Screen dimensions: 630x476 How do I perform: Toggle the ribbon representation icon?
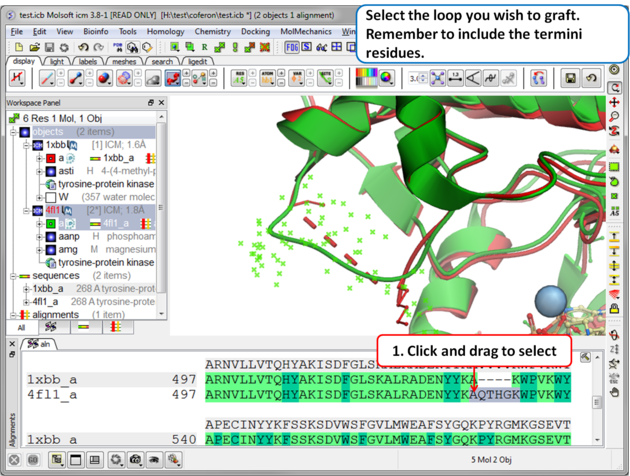pyautogui.click(x=173, y=78)
